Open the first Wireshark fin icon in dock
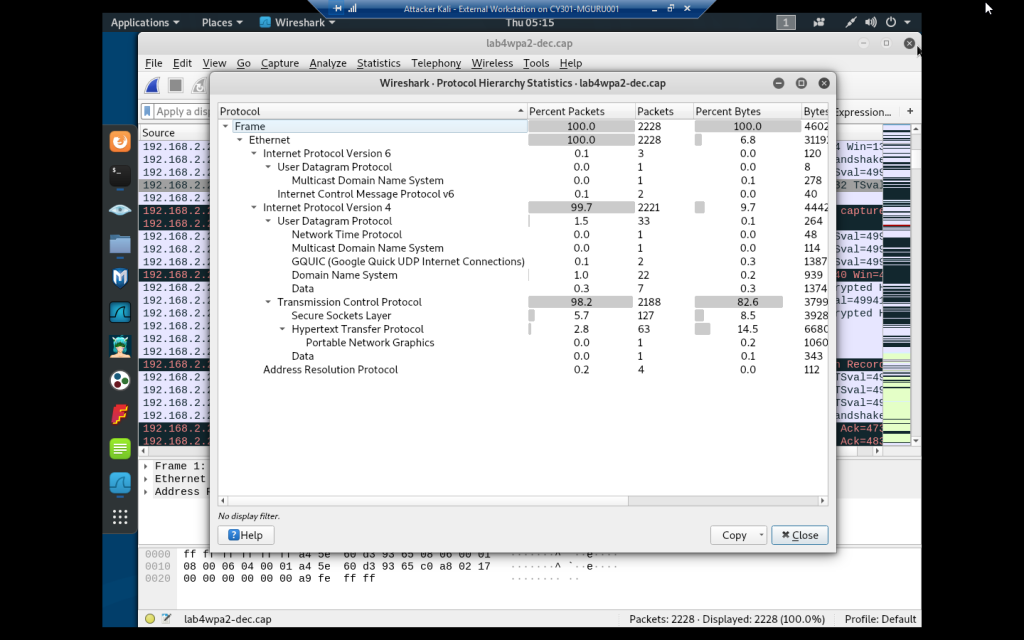 pyautogui.click(x=120, y=312)
